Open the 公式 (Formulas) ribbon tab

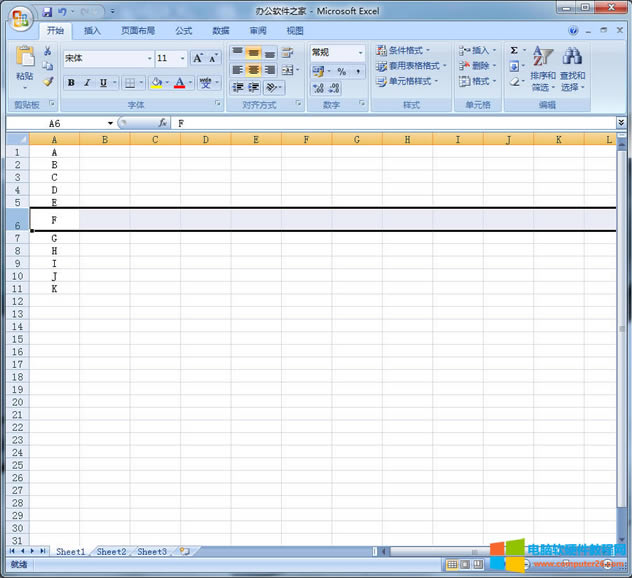[x=183, y=31]
